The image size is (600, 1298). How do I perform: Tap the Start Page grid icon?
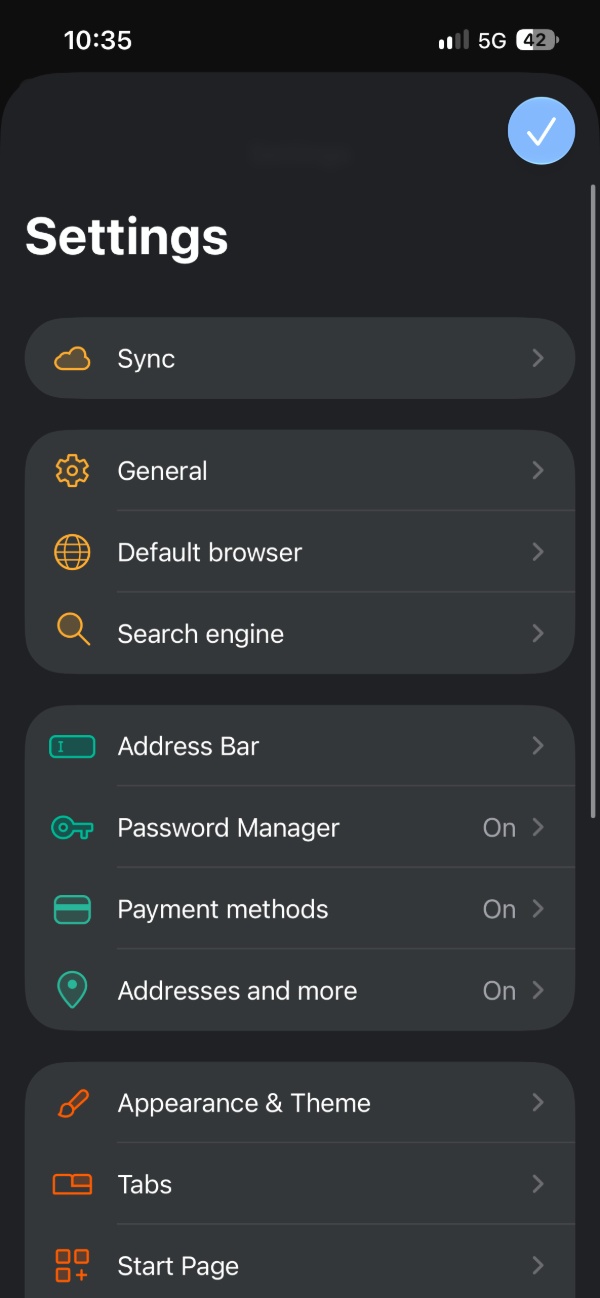click(72, 1265)
